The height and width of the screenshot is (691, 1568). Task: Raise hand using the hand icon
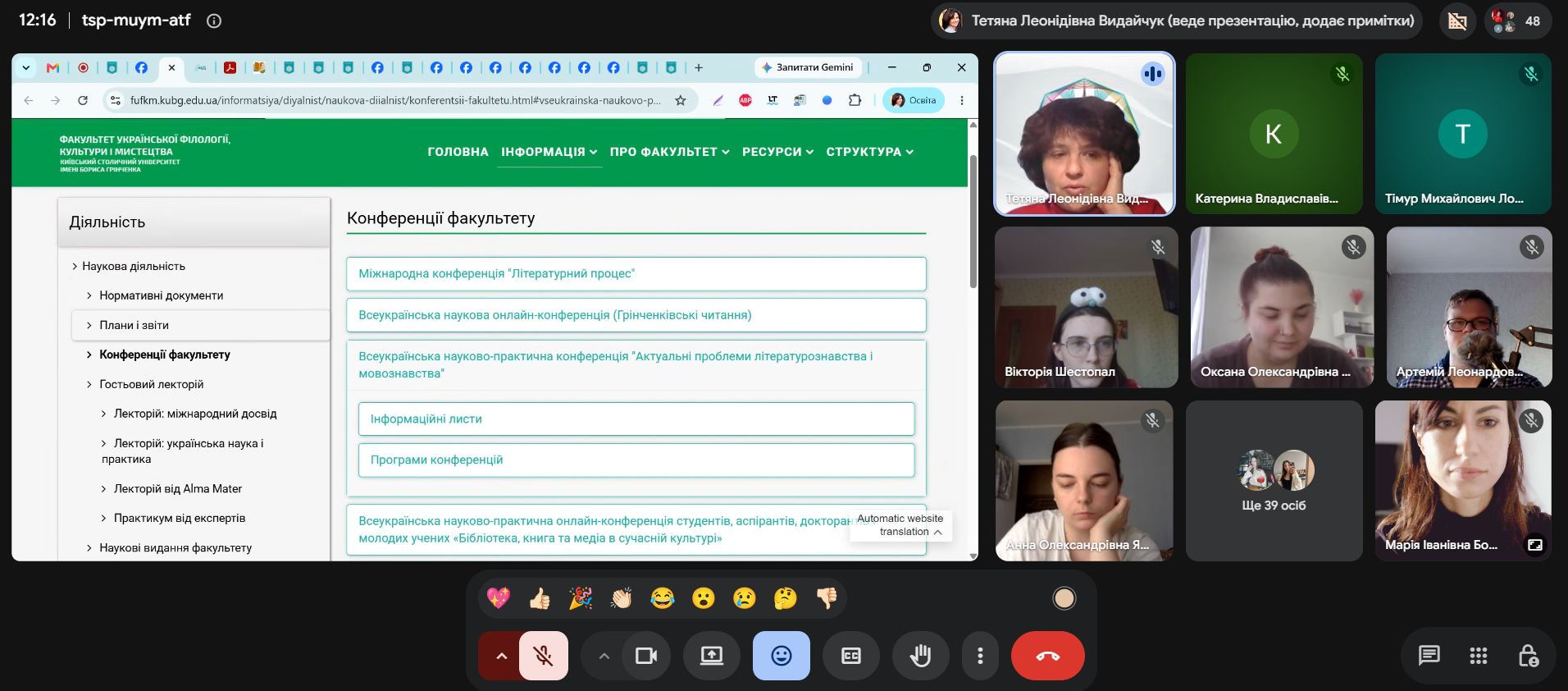pos(920,656)
